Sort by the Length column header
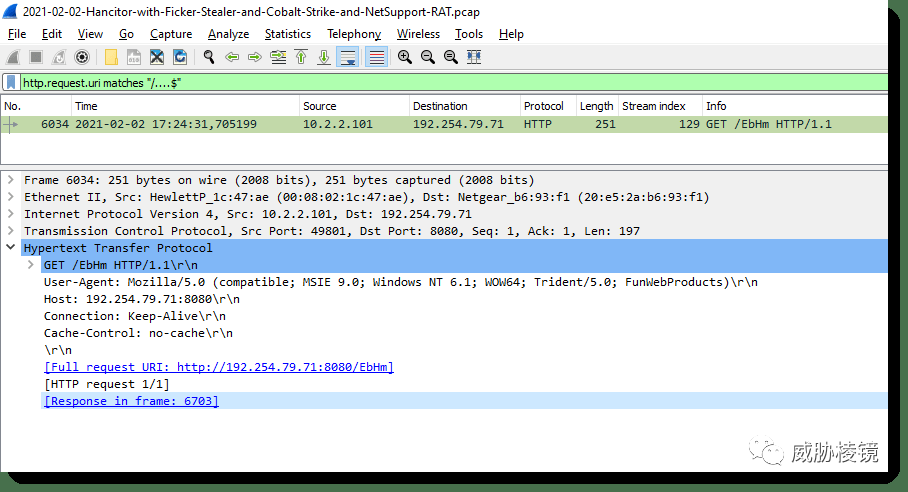 click(597, 106)
